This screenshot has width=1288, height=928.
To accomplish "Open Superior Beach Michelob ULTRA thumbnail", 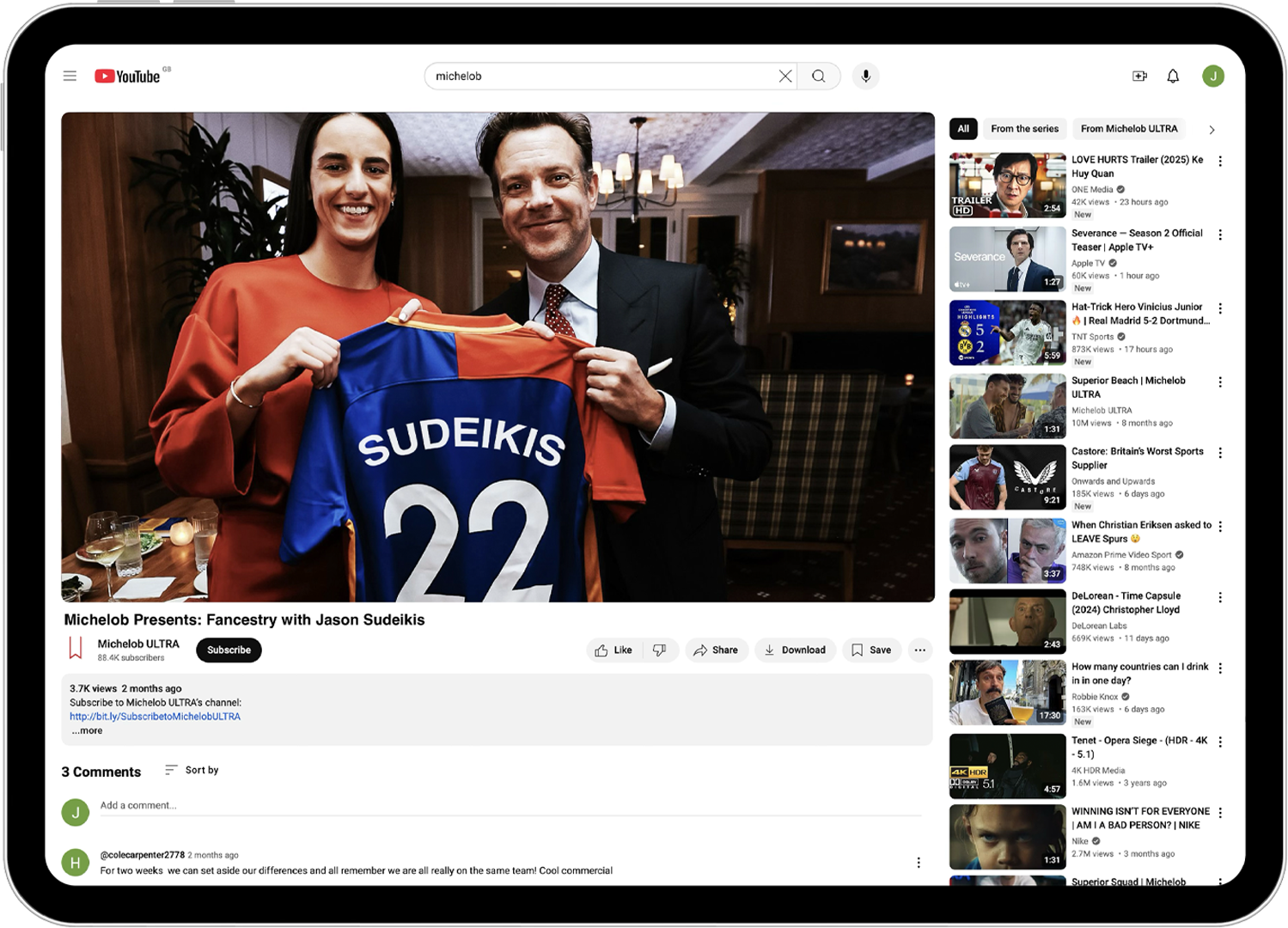I will (x=1008, y=406).
